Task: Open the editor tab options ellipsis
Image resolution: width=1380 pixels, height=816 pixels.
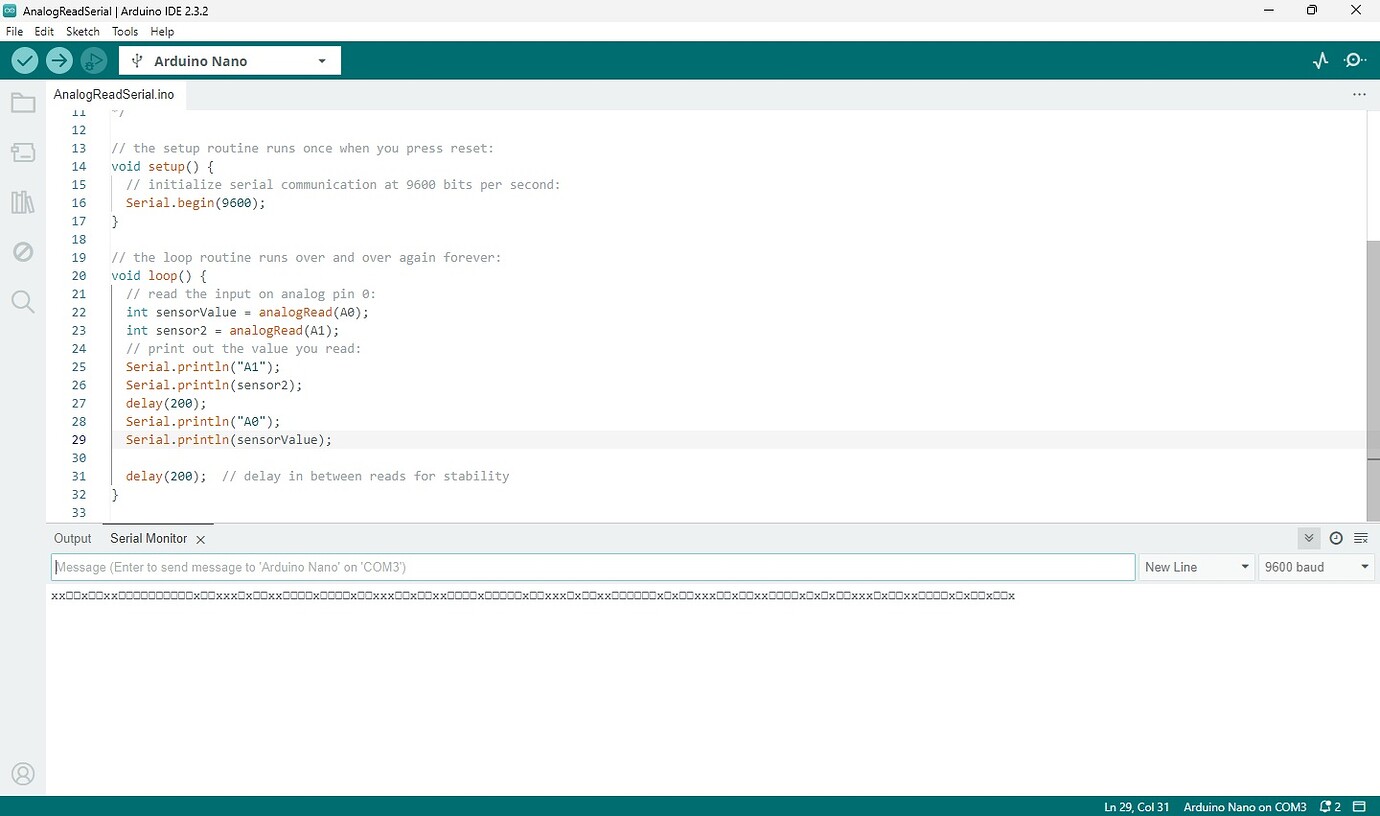Action: (1359, 94)
